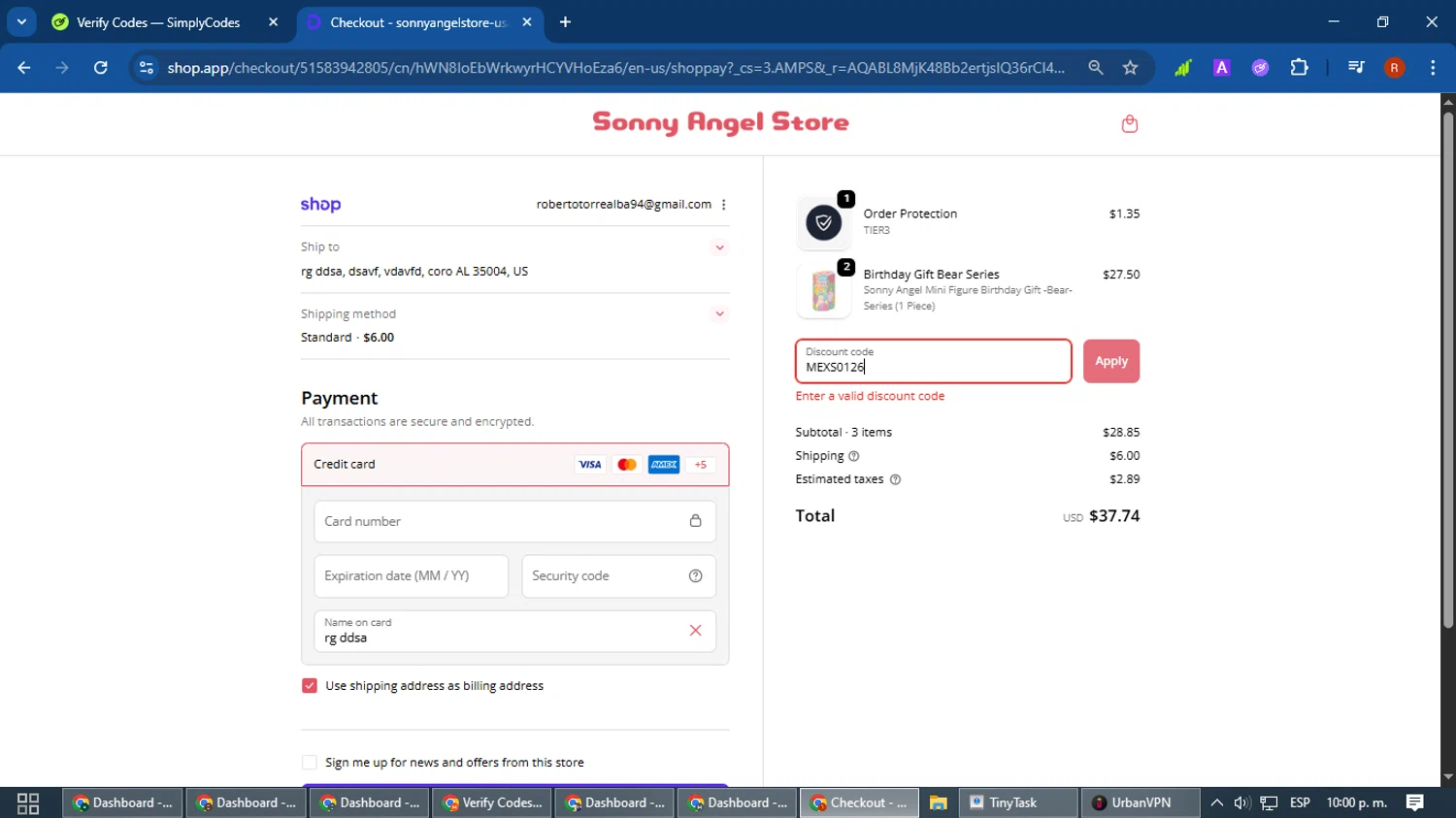The height and width of the screenshot is (818, 1456).
Task: Switch to Verify Codes taskbar window
Action: [x=493, y=802]
